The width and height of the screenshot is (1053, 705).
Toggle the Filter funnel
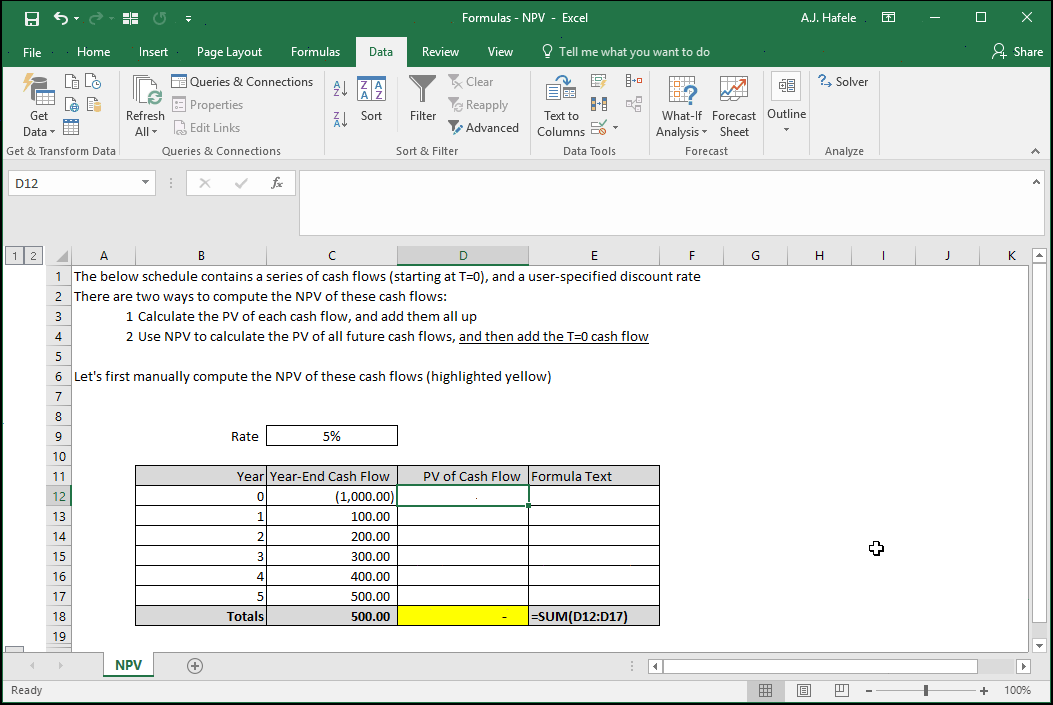point(422,99)
